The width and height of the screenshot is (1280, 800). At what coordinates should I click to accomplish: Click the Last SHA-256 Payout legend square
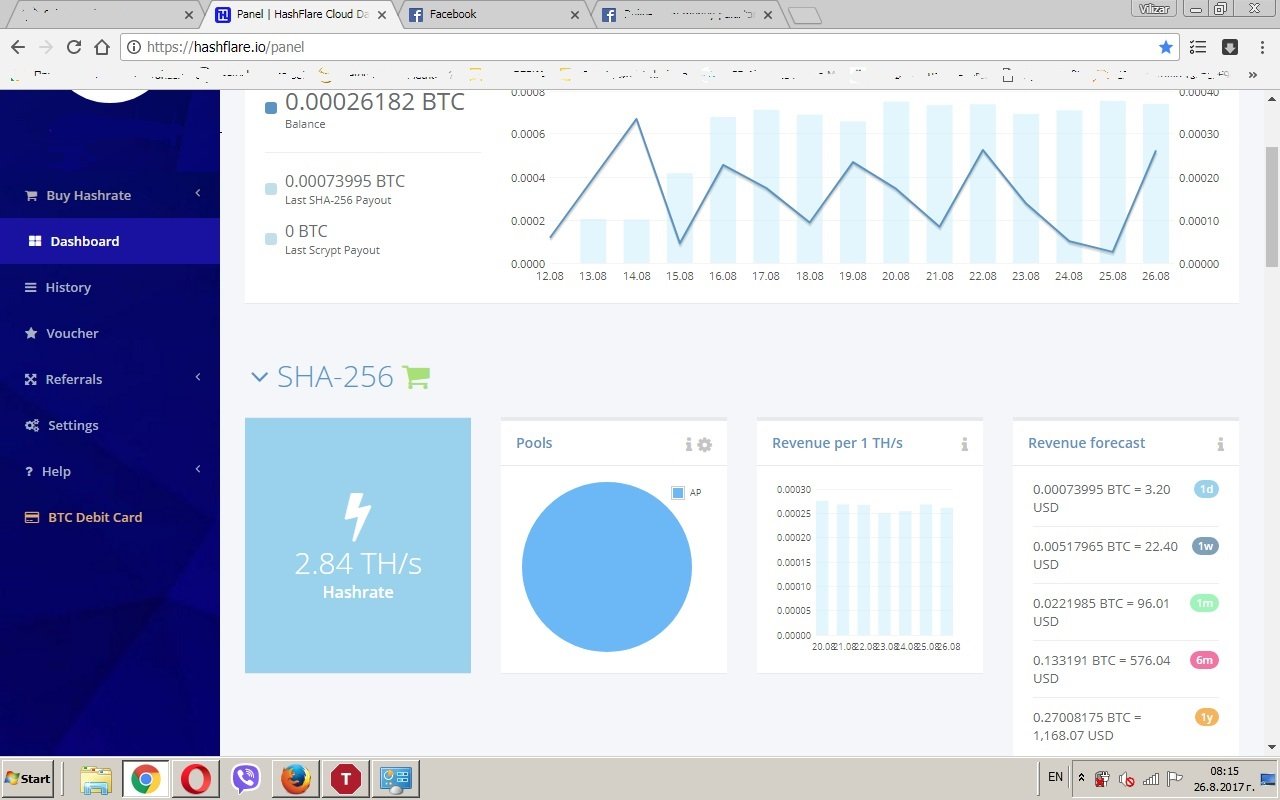tap(272, 188)
